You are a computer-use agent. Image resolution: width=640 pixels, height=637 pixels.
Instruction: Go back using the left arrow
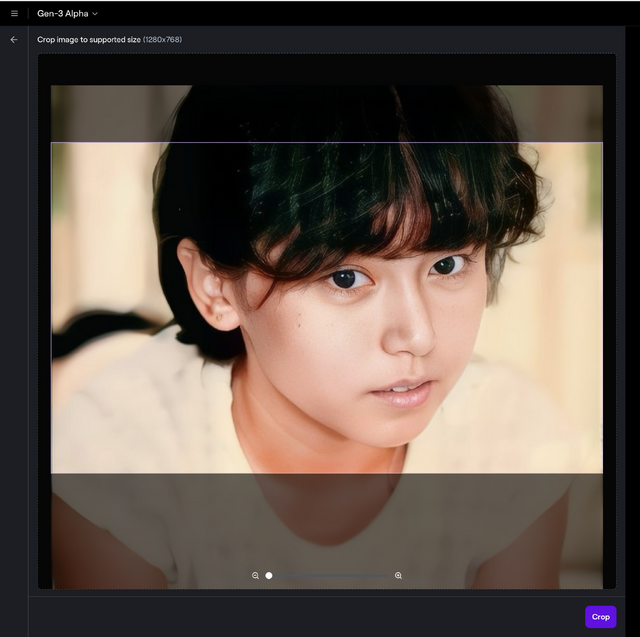pyautogui.click(x=14, y=40)
